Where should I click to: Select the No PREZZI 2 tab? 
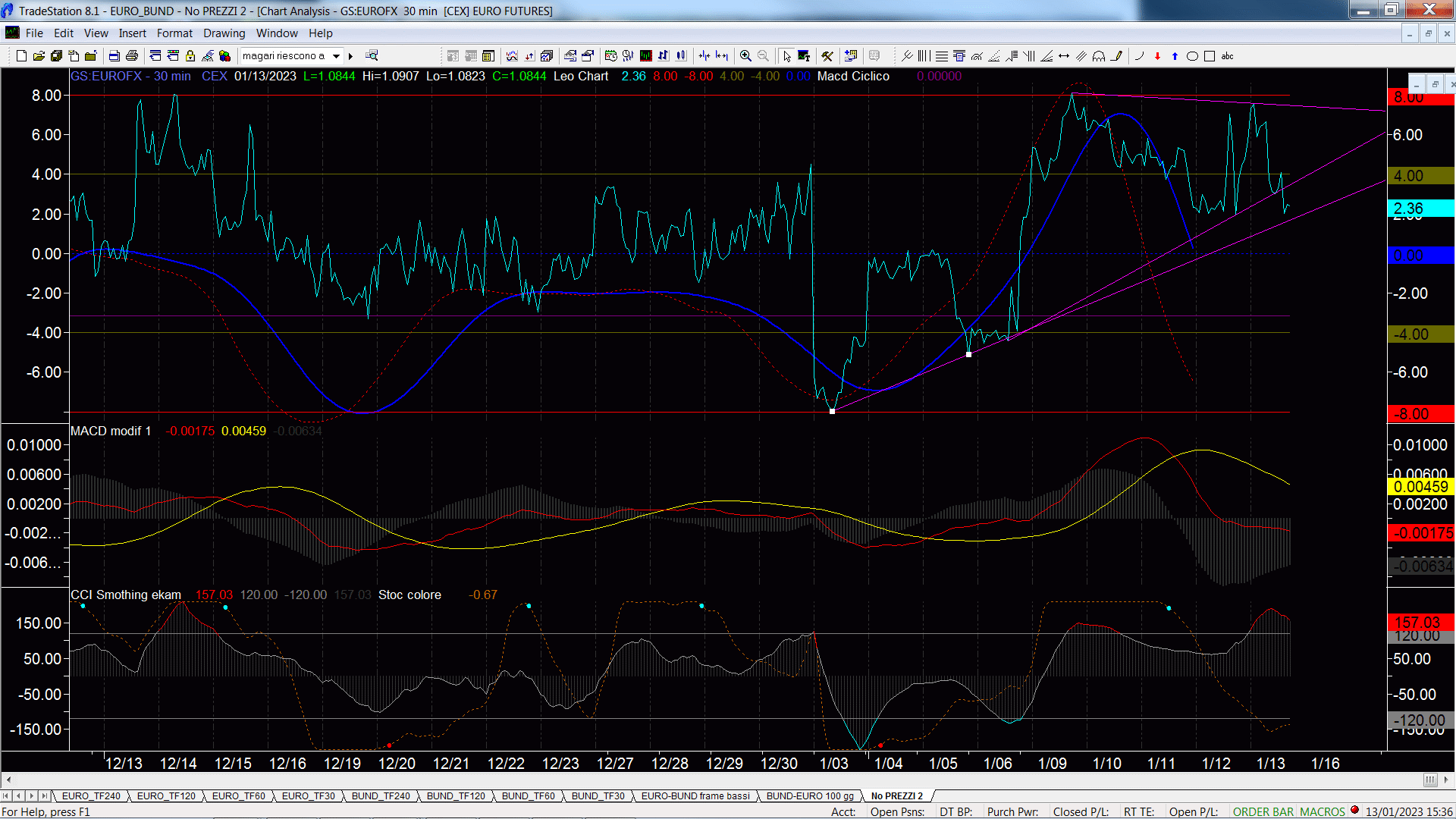pos(896,796)
